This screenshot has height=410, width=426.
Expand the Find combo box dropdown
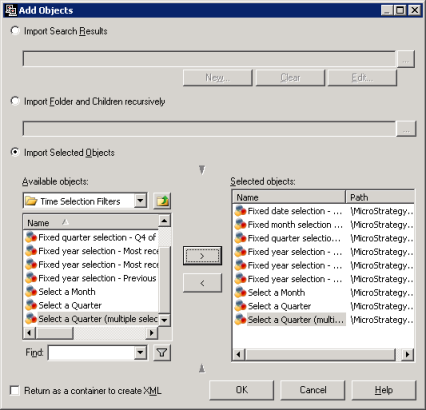point(140,353)
